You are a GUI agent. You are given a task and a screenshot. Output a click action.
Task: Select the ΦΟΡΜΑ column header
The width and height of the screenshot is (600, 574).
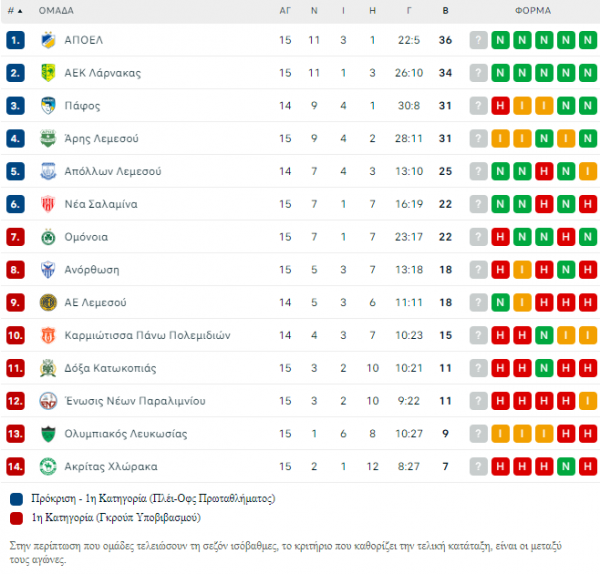pos(533,11)
